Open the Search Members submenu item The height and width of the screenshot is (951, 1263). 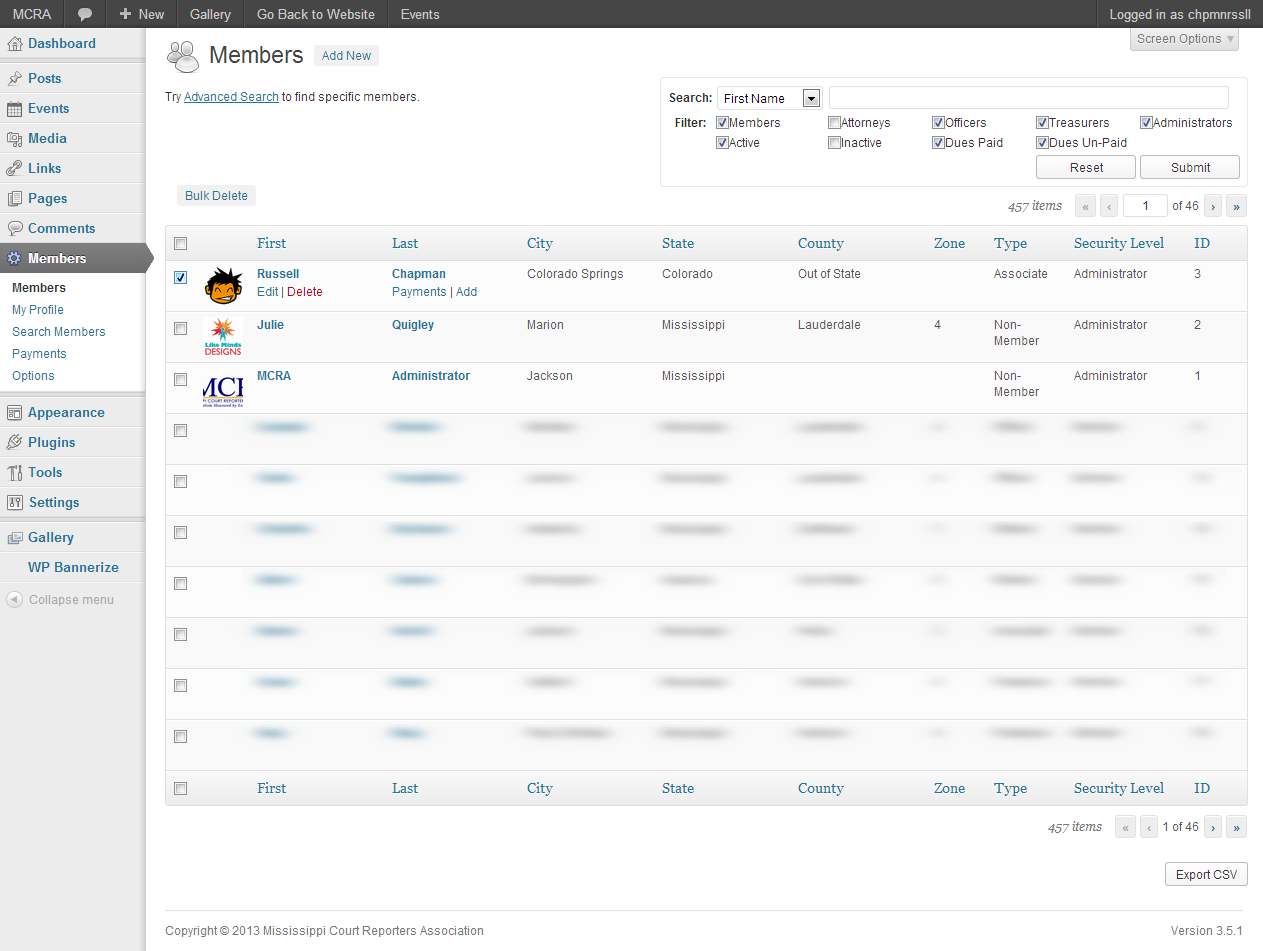point(59,332)
